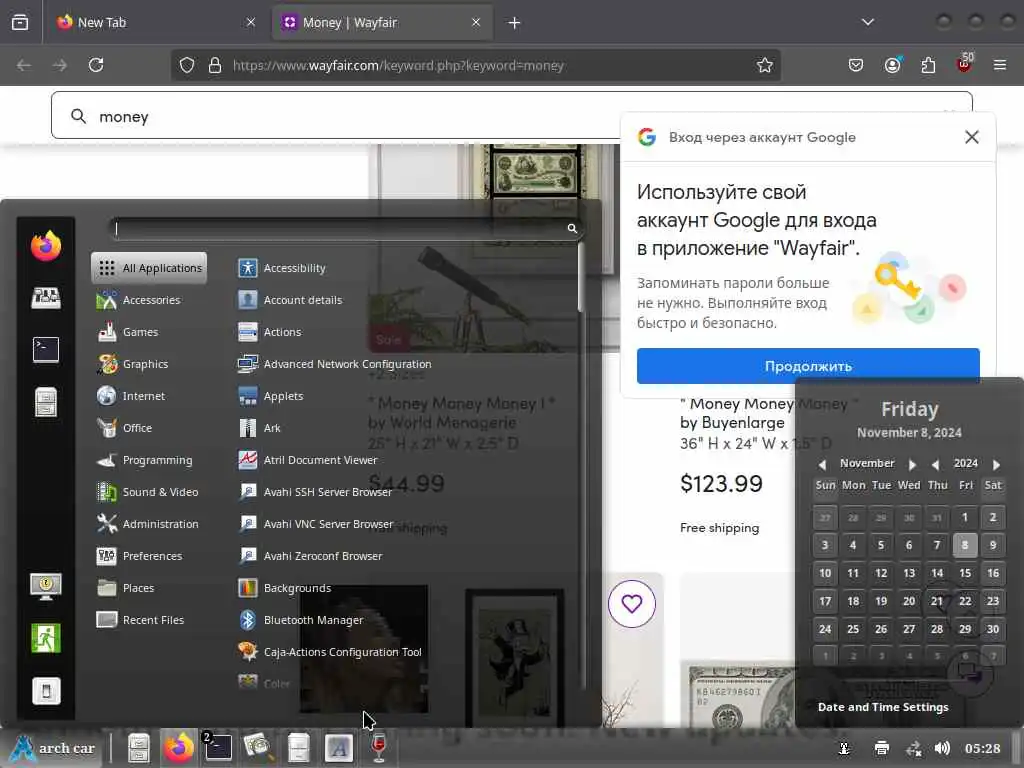Select November 8 highlighted date

pos(965,545)
